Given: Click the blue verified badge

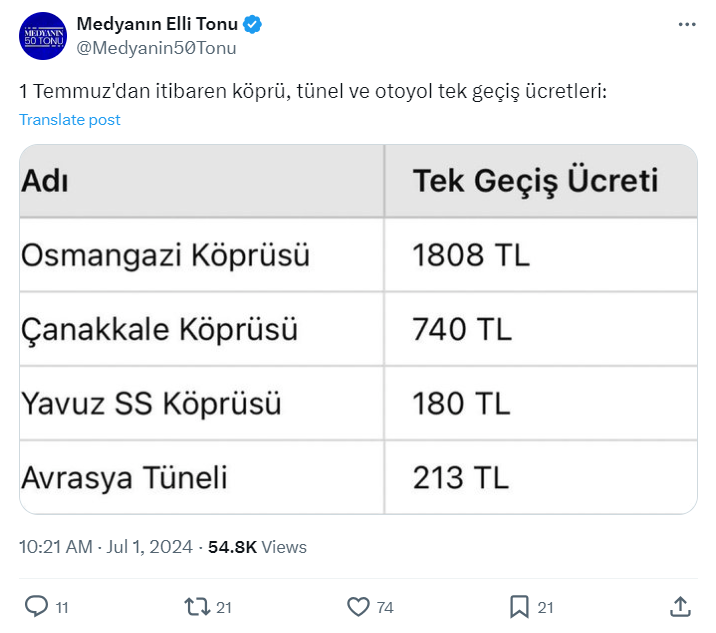Looking at the screenshot, I should (x=256, y=25).
